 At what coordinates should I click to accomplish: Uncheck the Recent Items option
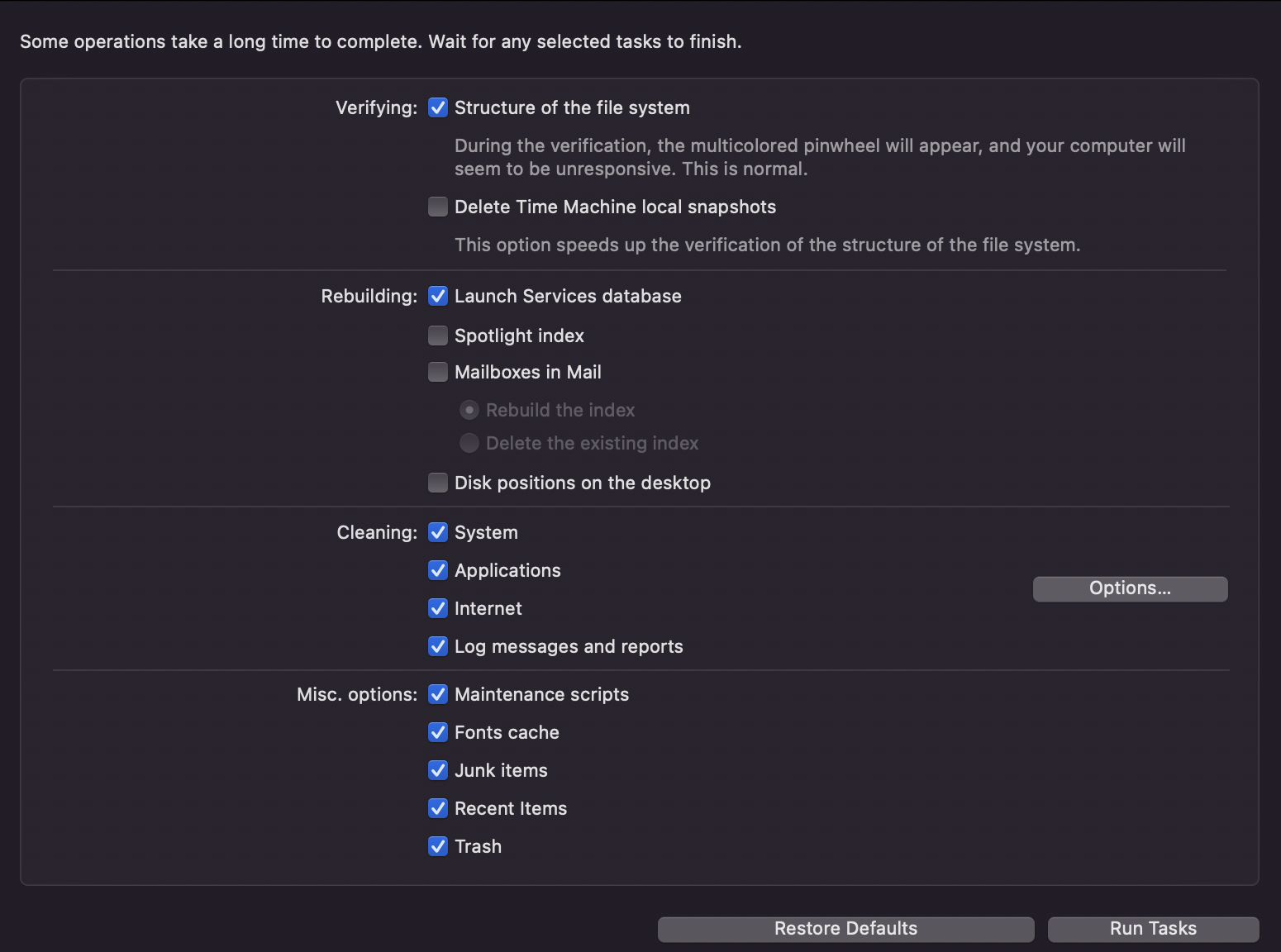438,809
